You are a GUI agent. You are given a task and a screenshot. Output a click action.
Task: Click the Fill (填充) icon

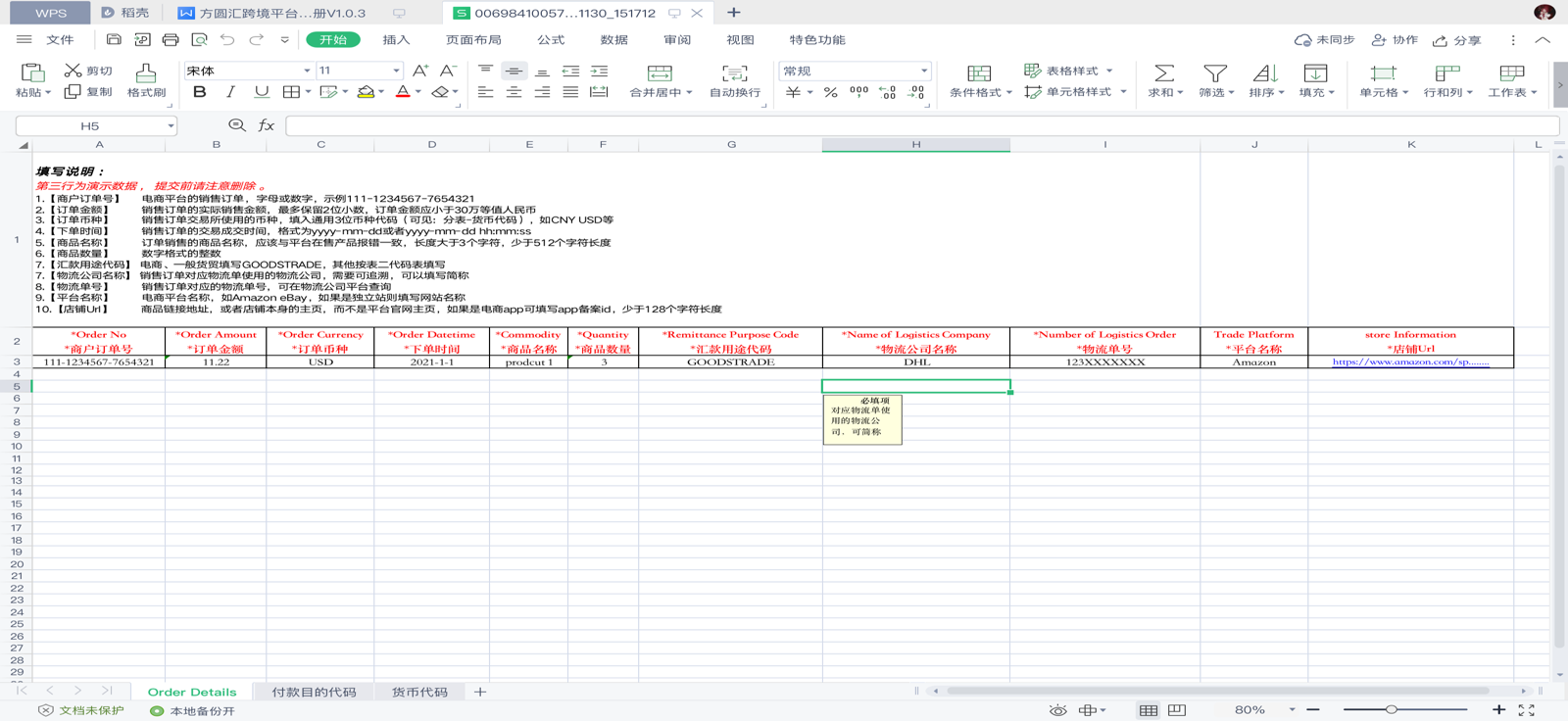1315,73
